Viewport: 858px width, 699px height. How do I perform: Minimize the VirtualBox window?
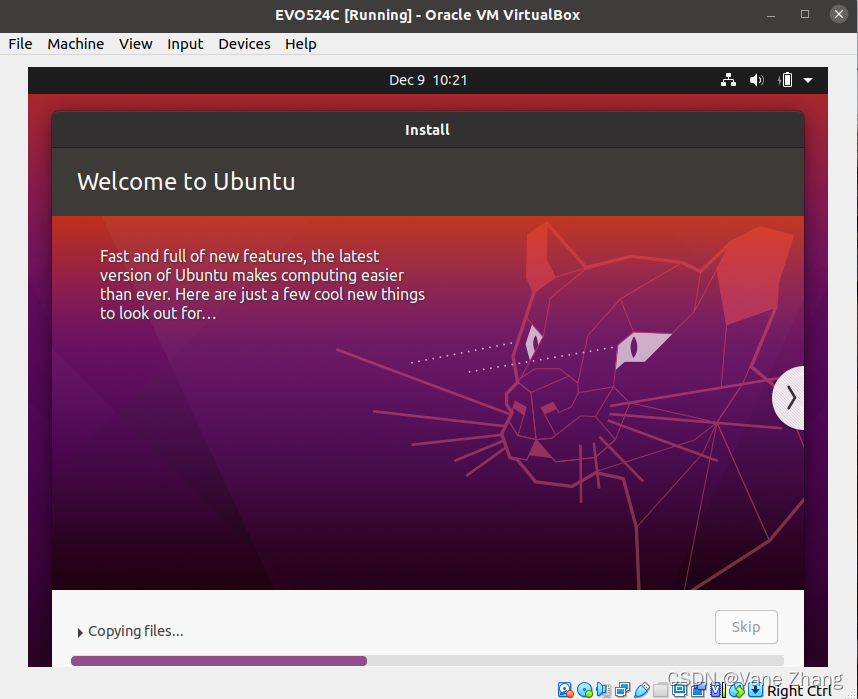click(x=770, y=15)
